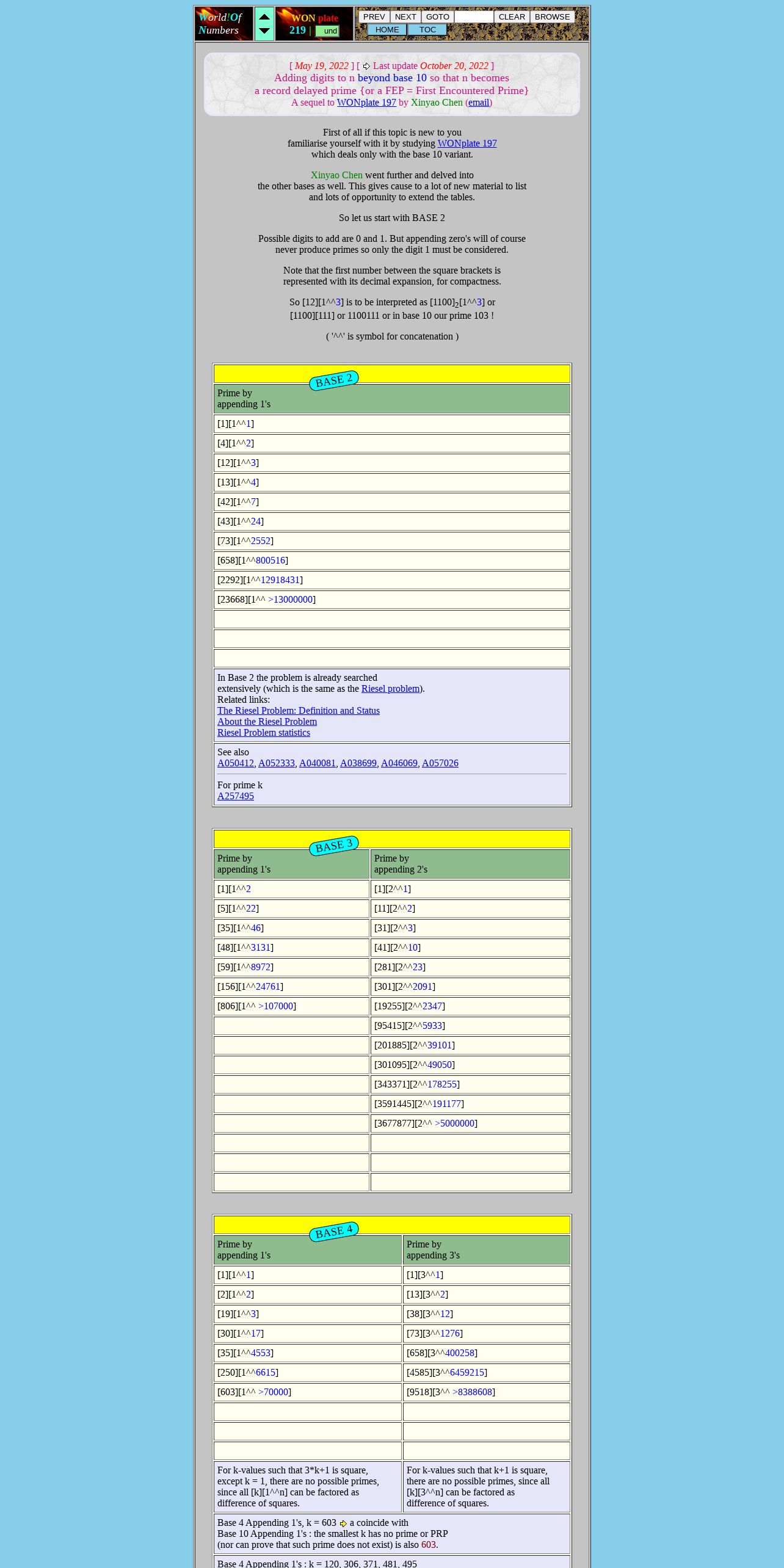Click the BASE 4 cyan badge
This screenshot has height=1568, width=784.
pos(334,1232)
